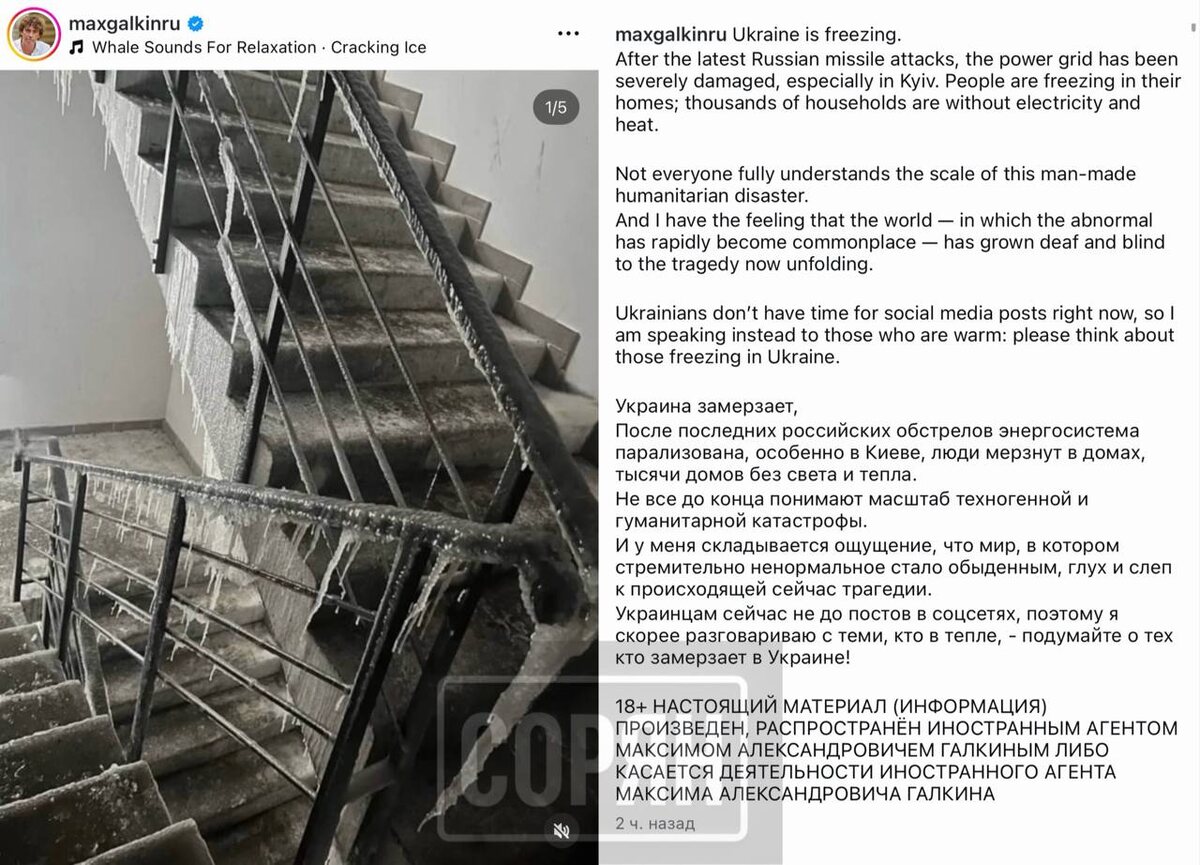This screenshot has height=865, width=1200.
Task: Select the 'Not everyone fully understands' sentence
Action: click(x=875, y=185)
